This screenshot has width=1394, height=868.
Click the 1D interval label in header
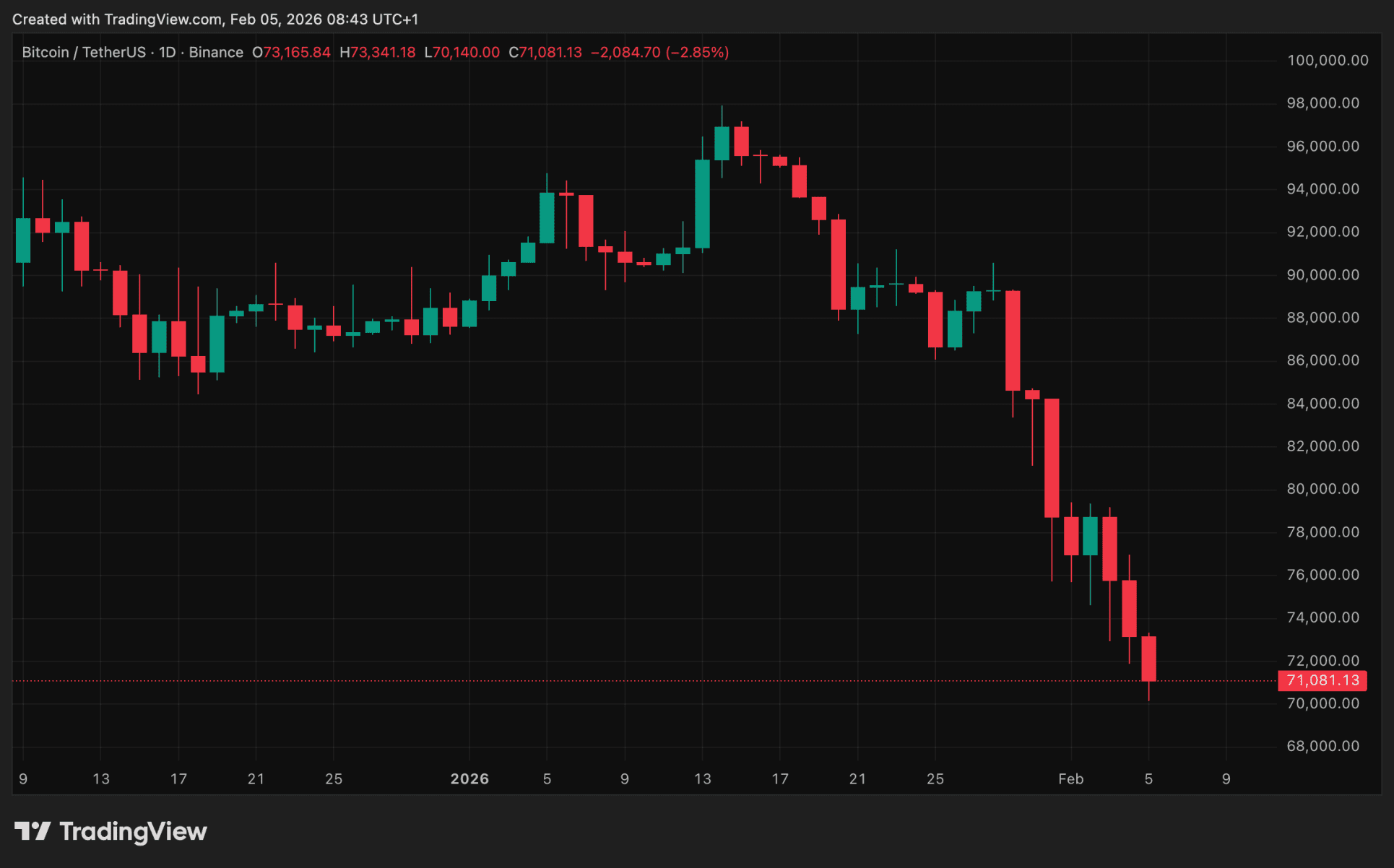point(167,53)
